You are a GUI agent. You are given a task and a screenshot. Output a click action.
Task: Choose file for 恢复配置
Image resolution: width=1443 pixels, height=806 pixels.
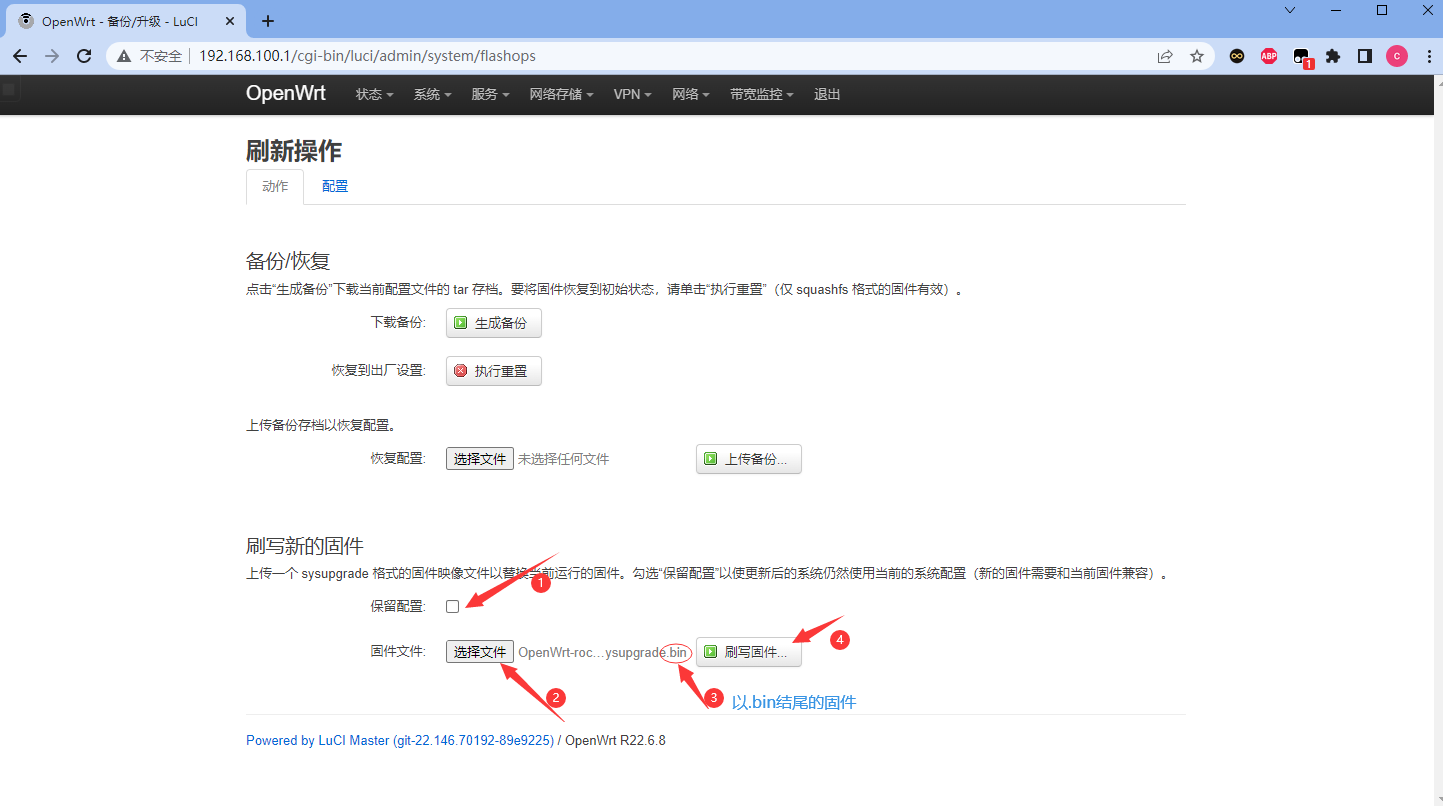[x=480, y=459]
